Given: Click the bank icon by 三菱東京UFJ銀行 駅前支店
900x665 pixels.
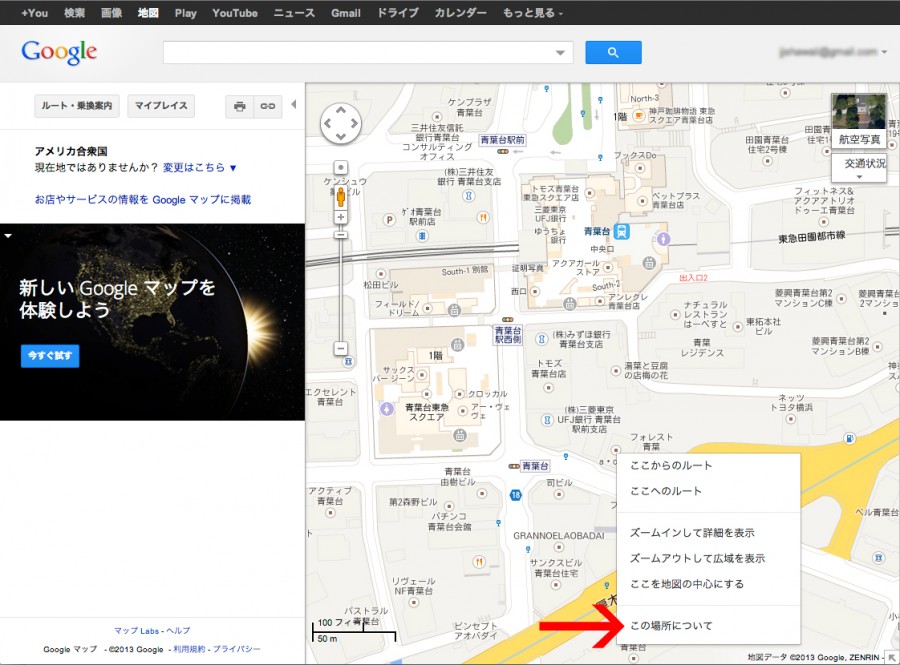Looking at the screenshot, I should tap(548, 420).
